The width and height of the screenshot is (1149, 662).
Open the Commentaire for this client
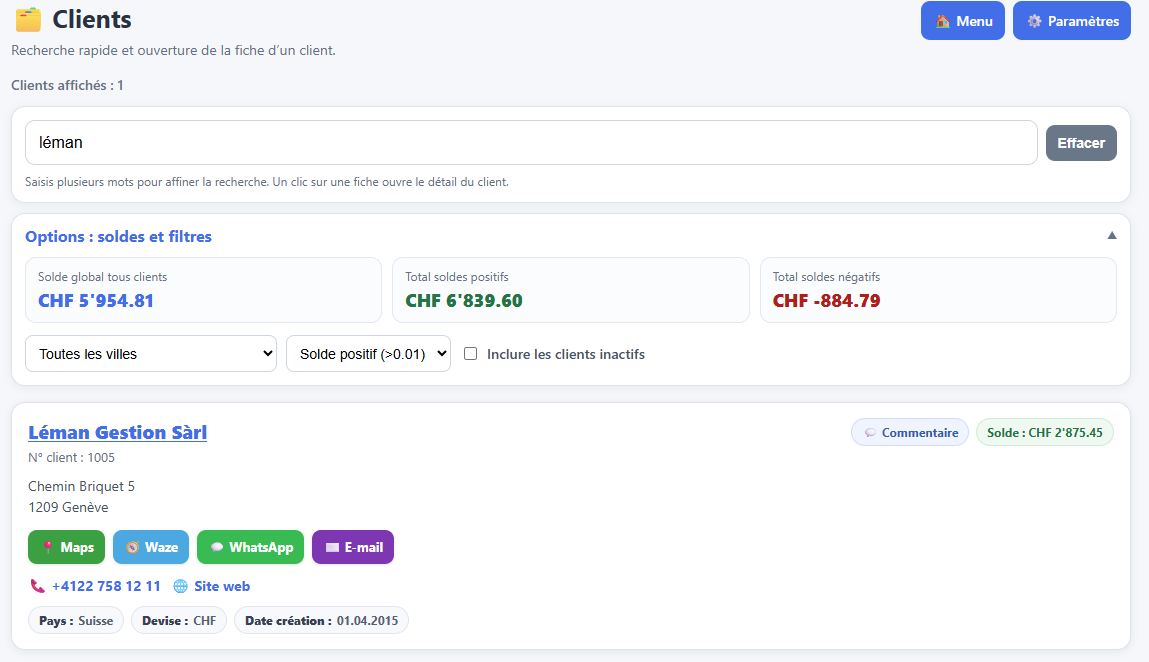click(910, 433)
